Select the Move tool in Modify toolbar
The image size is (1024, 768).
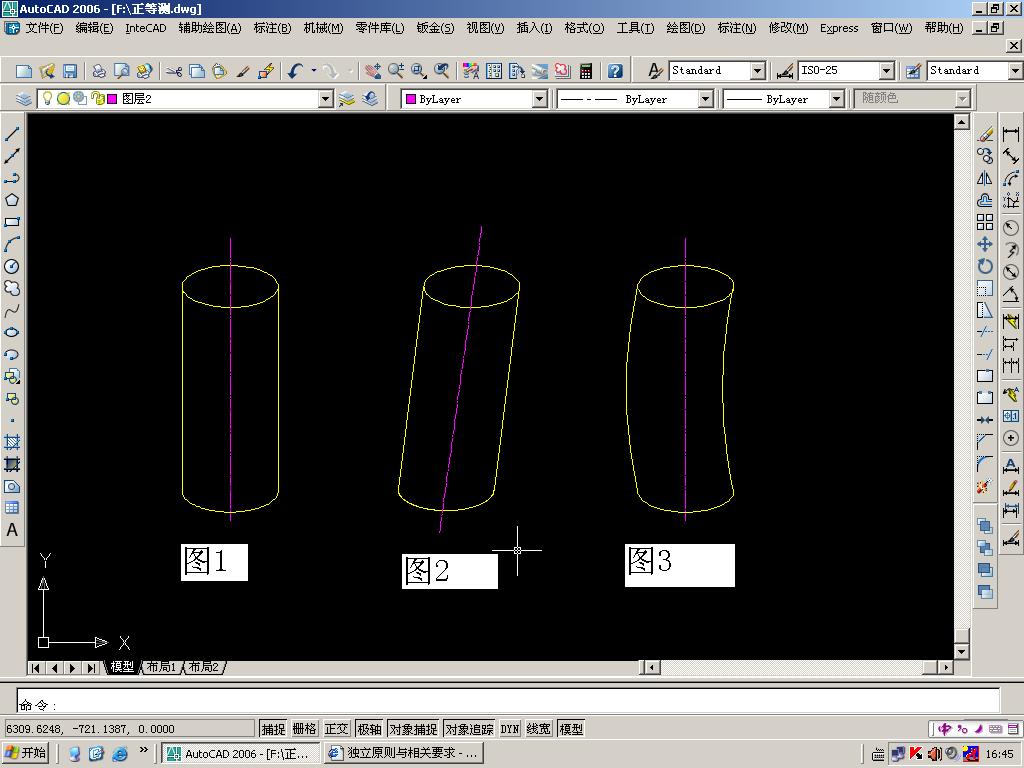tap(985, 244)
